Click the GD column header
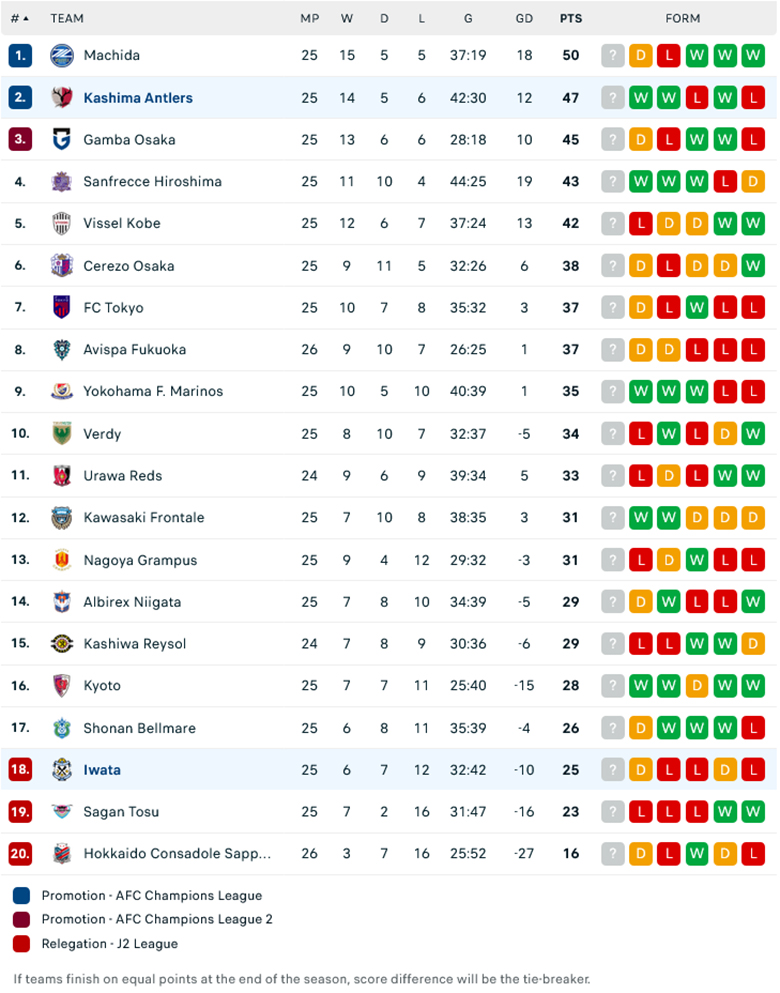This screenshot has width=780, height=993. 524,17
